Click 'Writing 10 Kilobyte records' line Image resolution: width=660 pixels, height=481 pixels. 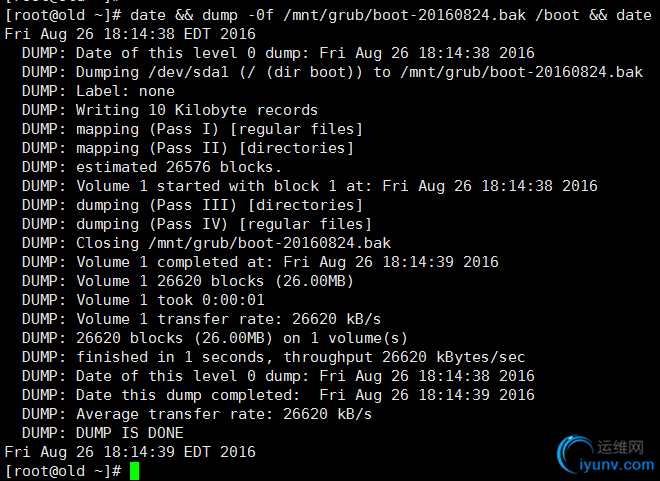click(x=170, y=110)
